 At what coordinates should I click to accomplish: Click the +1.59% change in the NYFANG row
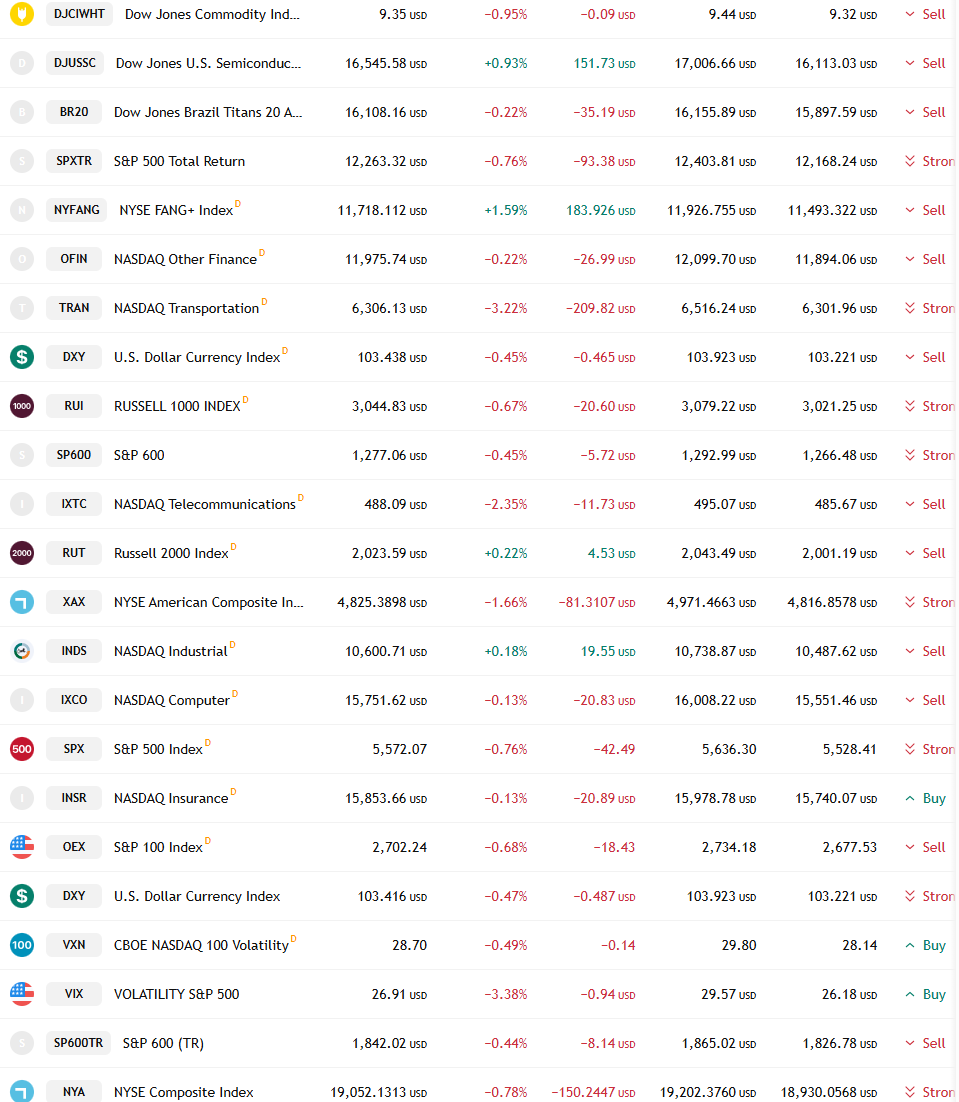click(506, 210)
